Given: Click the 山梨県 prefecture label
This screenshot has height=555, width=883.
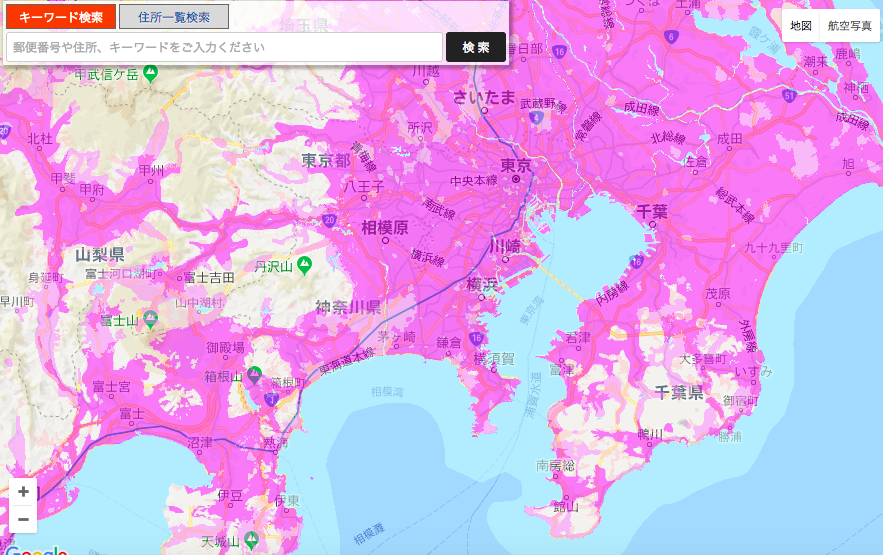Looking at the screenshot, I should click(100, 254).
